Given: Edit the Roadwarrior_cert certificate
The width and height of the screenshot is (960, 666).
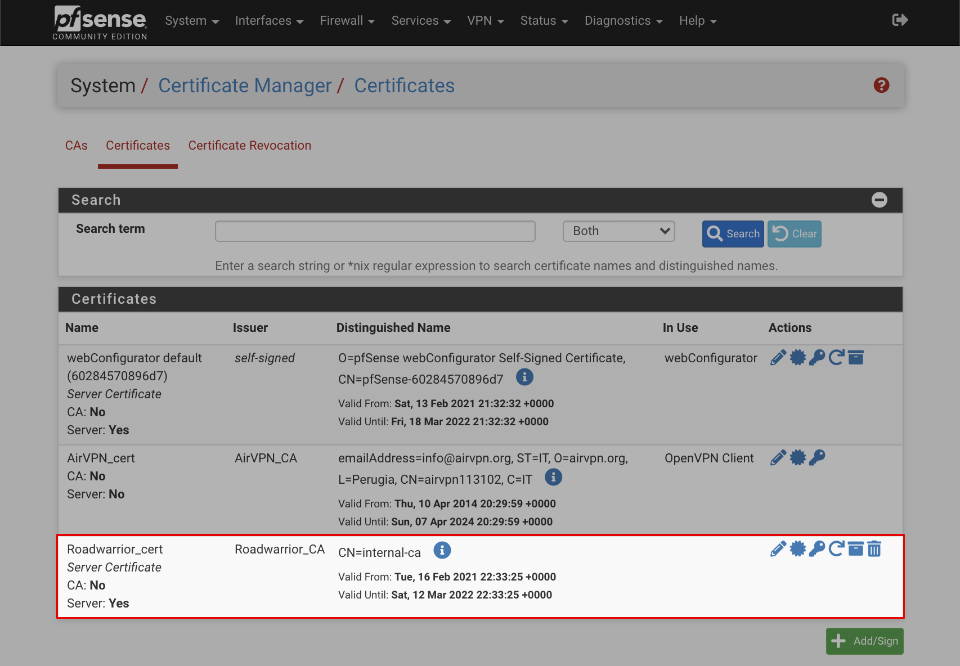Looking at the screenshot, I should (x=778, y=548).
